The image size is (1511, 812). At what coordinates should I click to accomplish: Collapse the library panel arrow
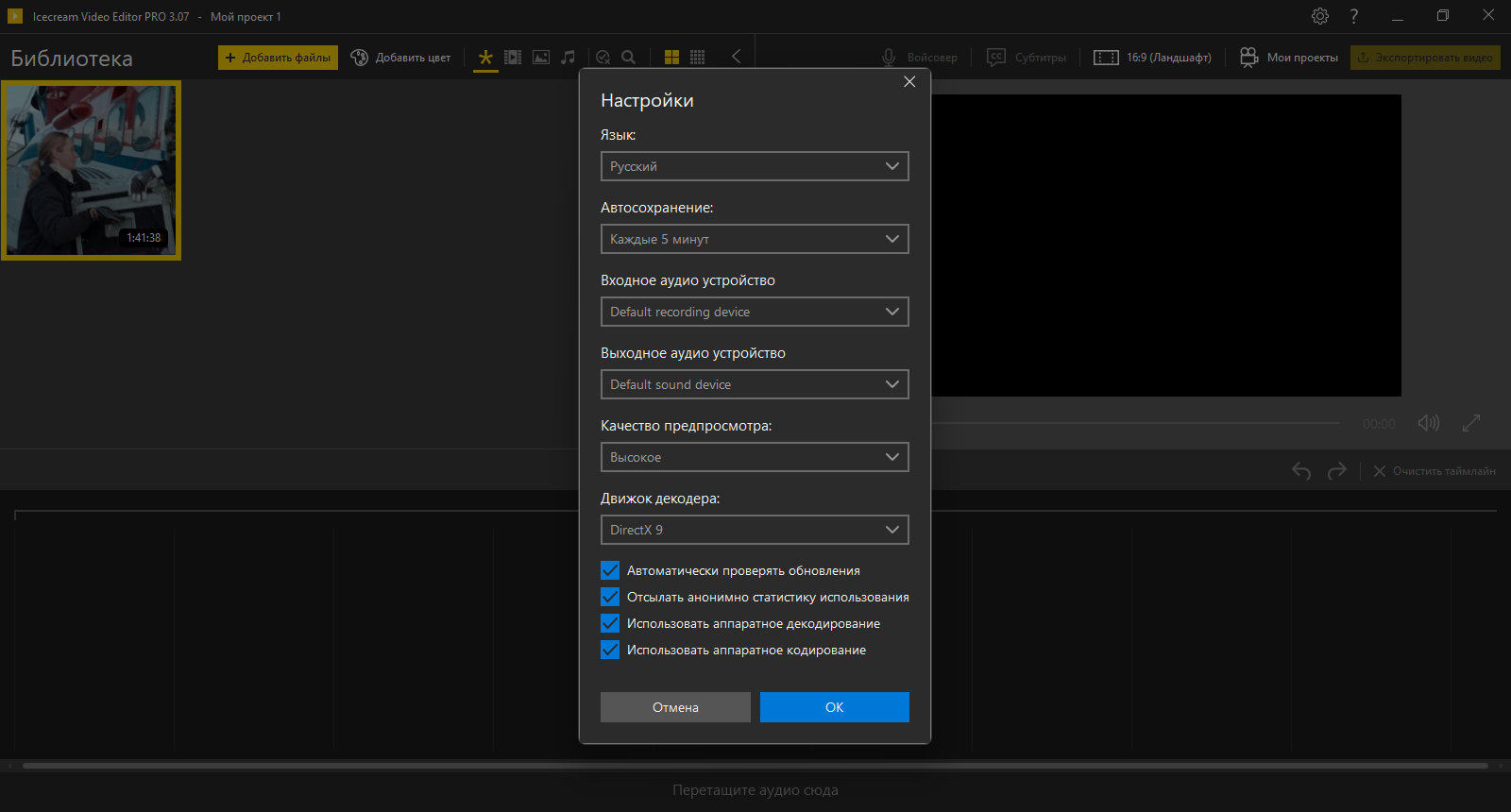point(736,57)
